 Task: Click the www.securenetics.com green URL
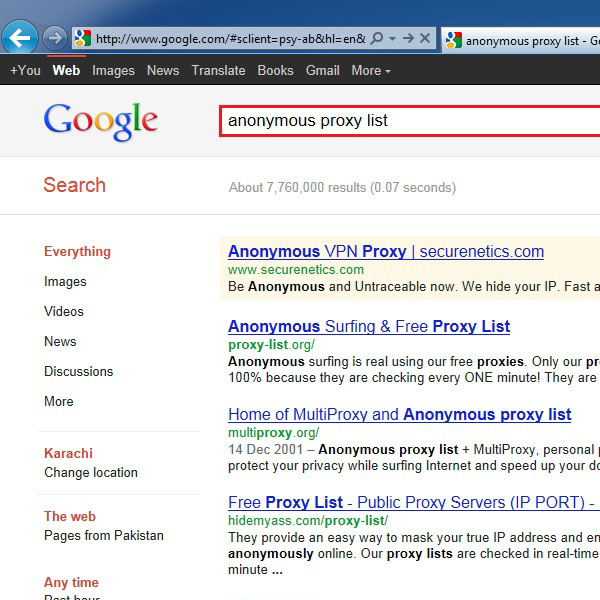296,270
